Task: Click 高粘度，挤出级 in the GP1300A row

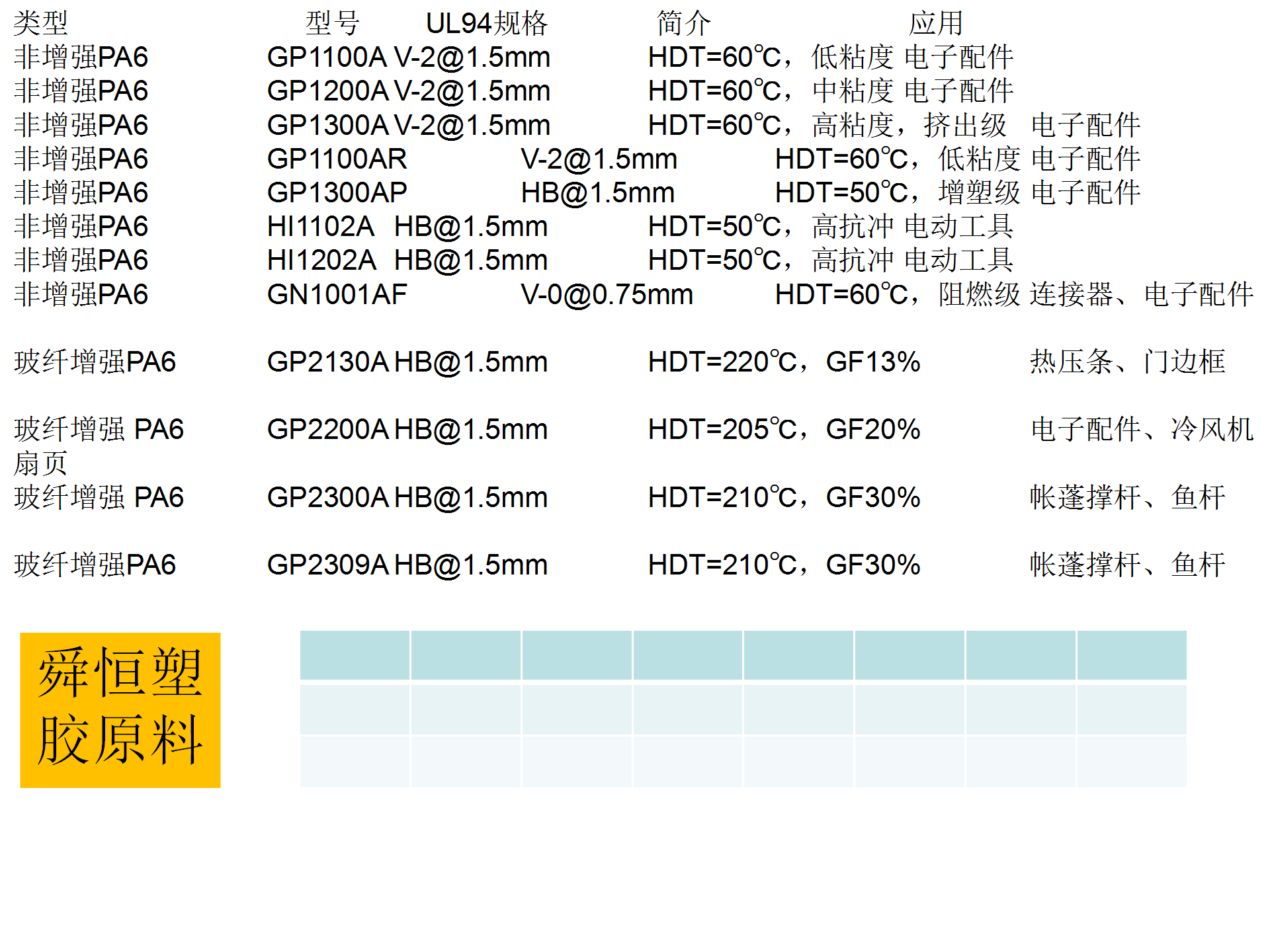Action: point(909,126)
